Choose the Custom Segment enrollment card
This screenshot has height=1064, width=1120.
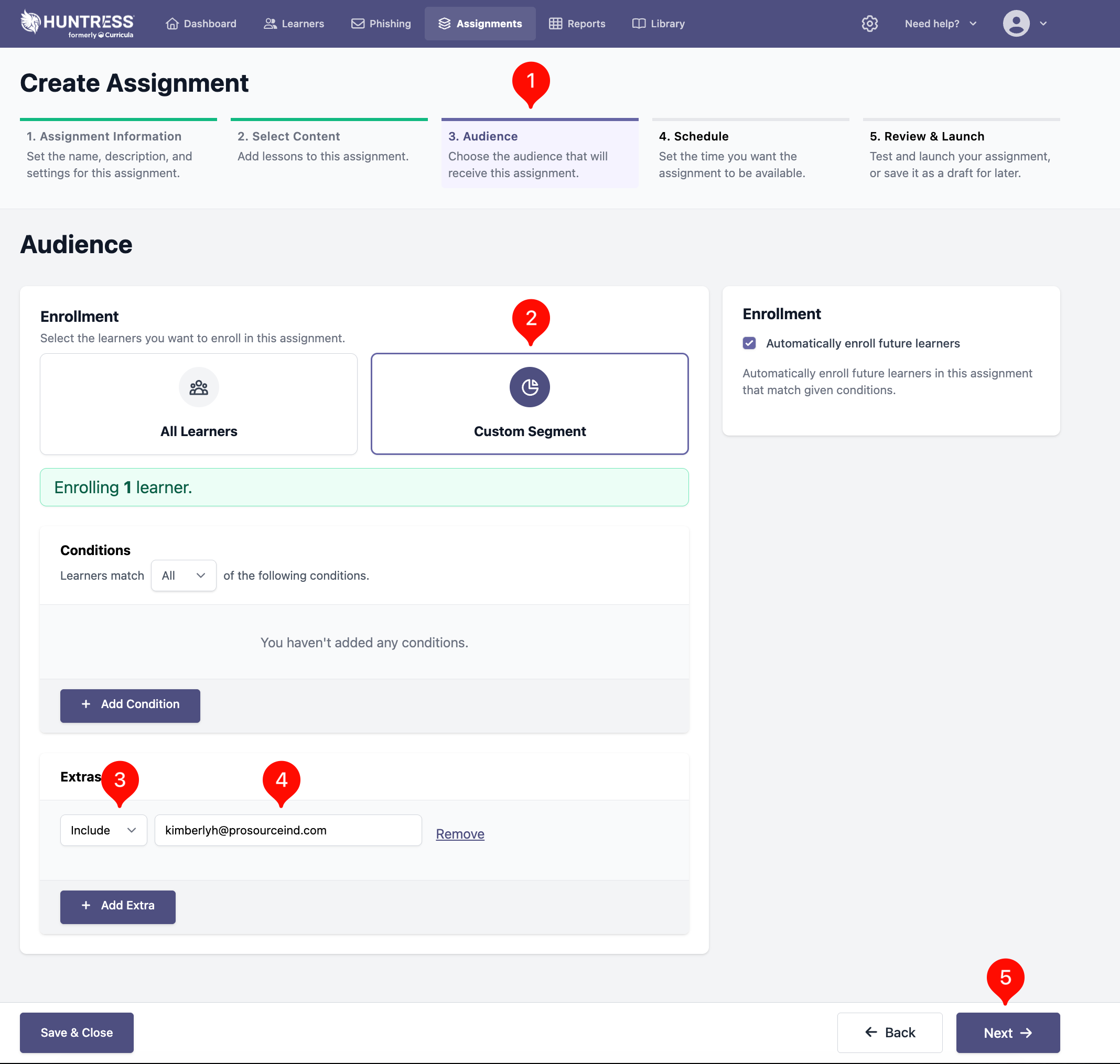530,431
